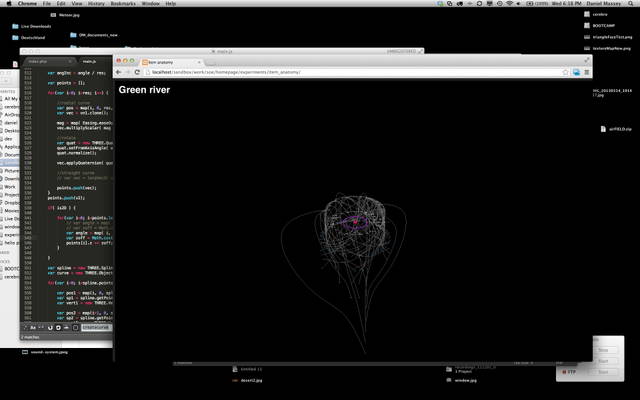
Task: Select the Chrome tab titled 'item anatomy'
Action: 171,62
